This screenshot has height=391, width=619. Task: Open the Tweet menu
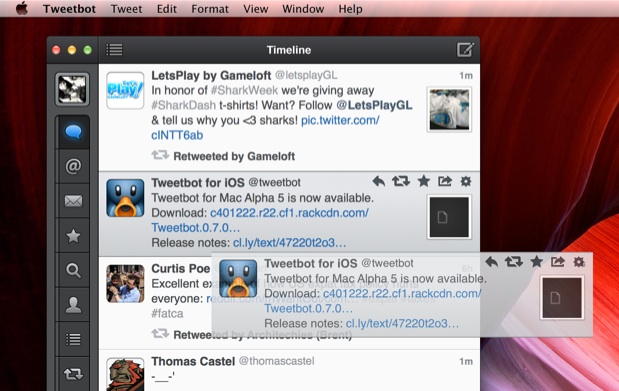click(x=126, y=9)
